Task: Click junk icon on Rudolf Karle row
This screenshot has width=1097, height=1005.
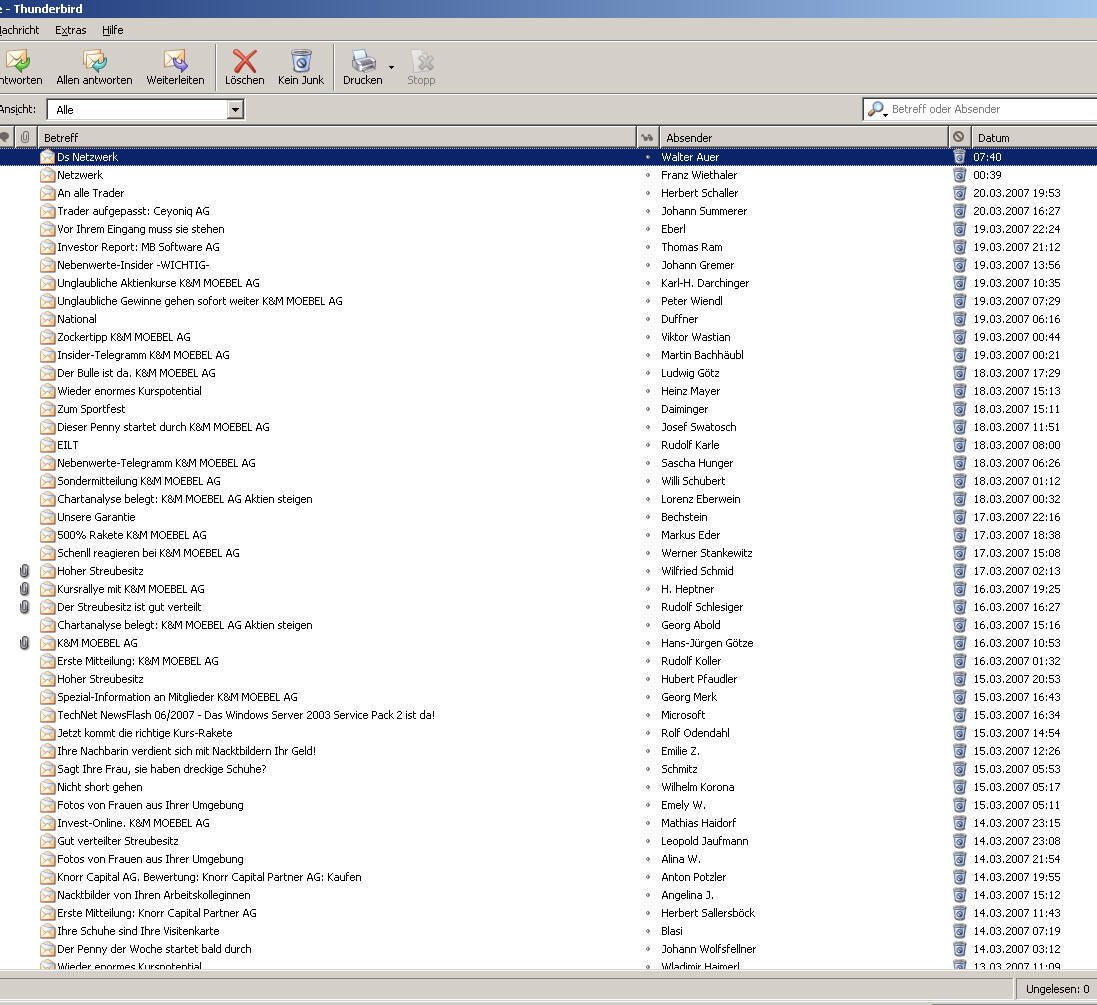Action: click(x=959, y=445)
